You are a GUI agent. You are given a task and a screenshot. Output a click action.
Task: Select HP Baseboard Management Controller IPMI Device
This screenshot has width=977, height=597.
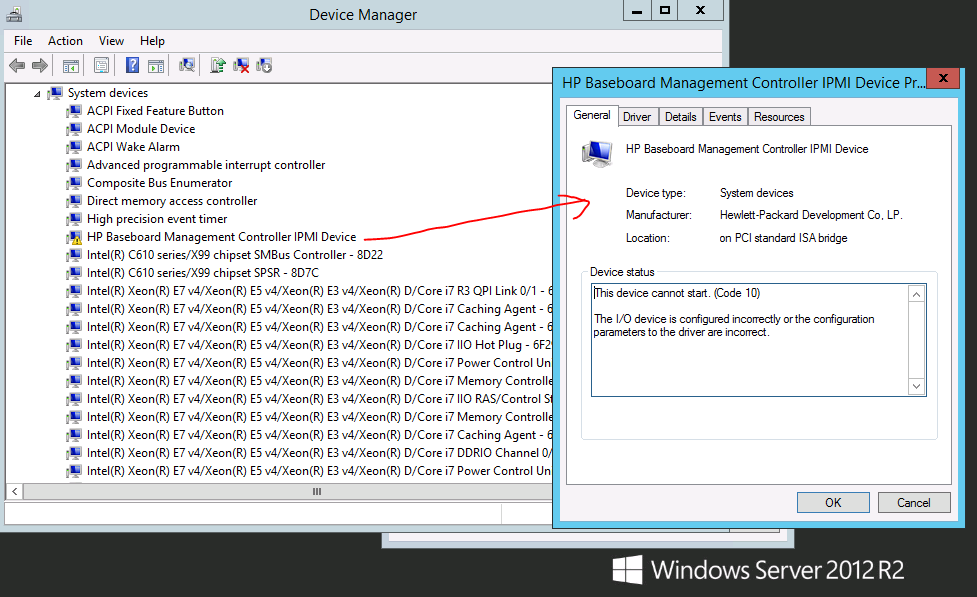[221, 237]
